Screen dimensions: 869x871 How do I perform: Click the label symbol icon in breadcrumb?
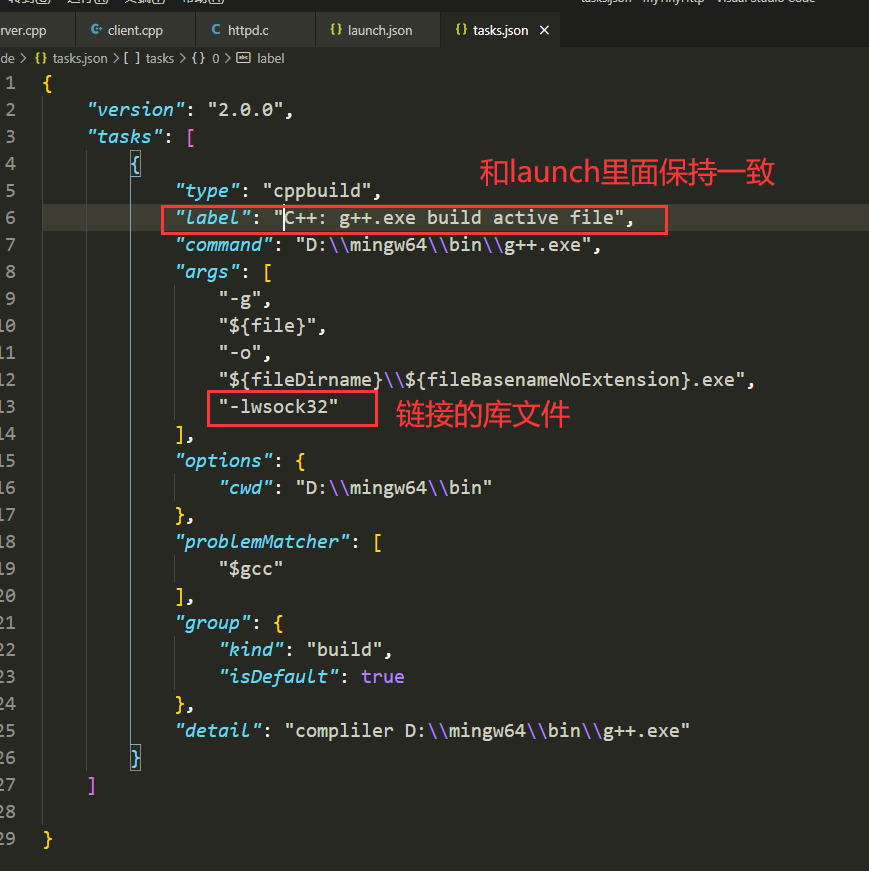243,58
